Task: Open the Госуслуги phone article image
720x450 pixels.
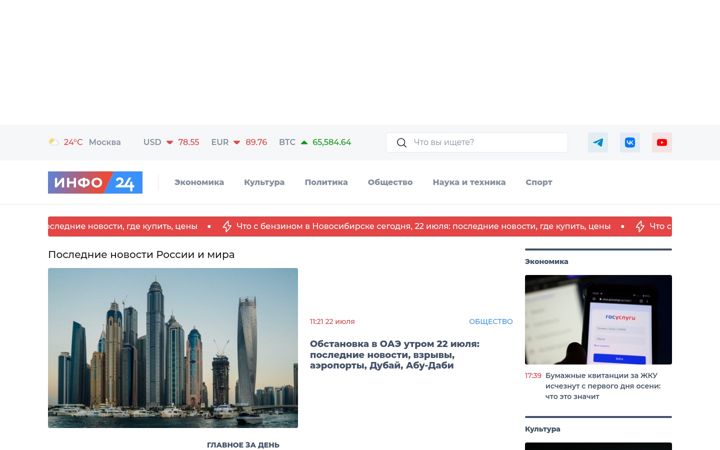Action: coord(598,320)
